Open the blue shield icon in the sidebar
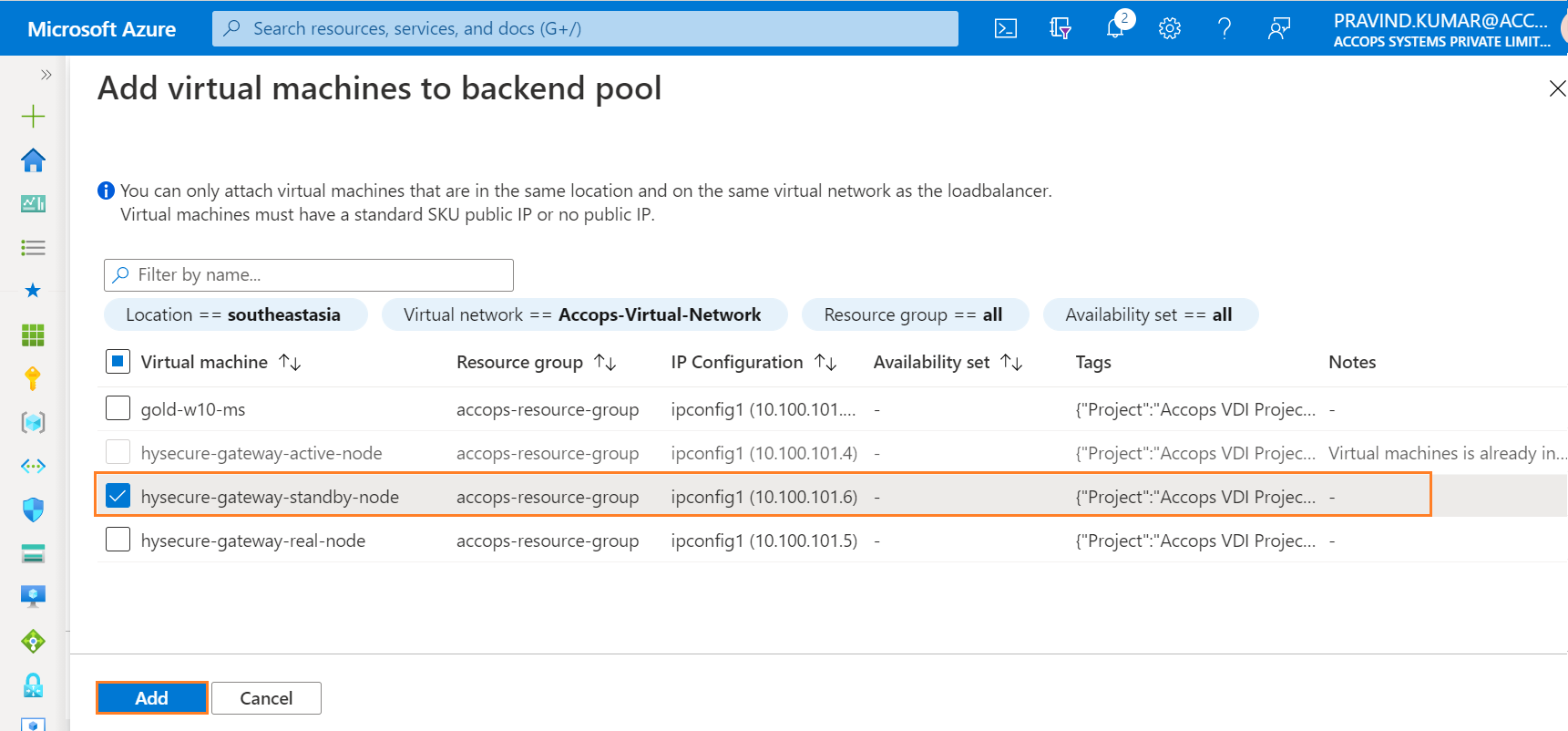This screenshot has height=731, width=1568. [x=33, y=510]
